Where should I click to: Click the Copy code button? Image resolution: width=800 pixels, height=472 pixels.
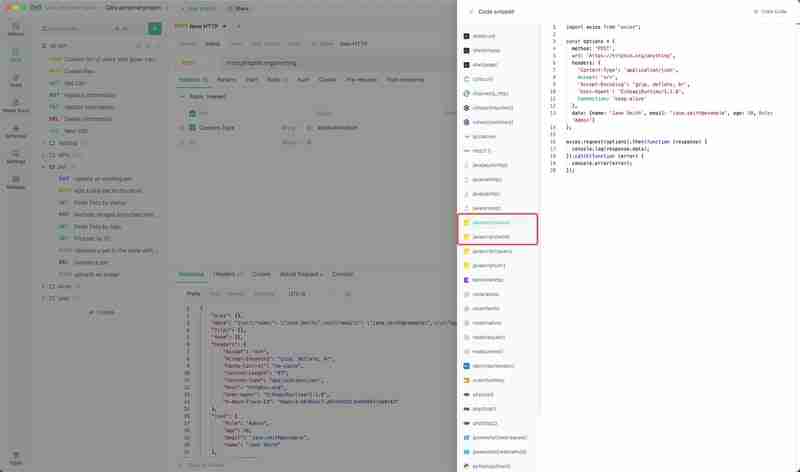click(770, 11)
